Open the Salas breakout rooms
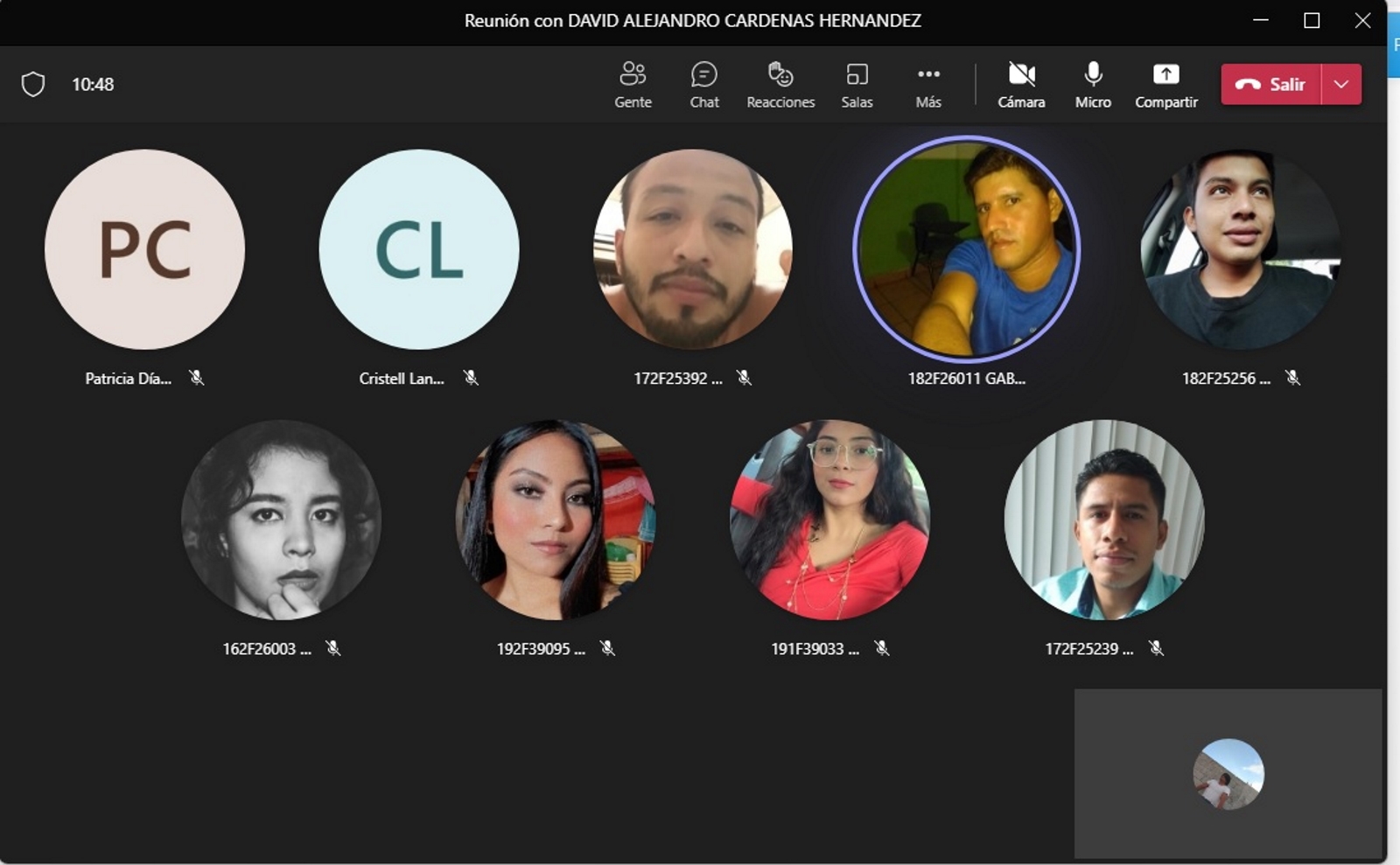The height and width of the screenshot is (865, 1400). (857, 85)
